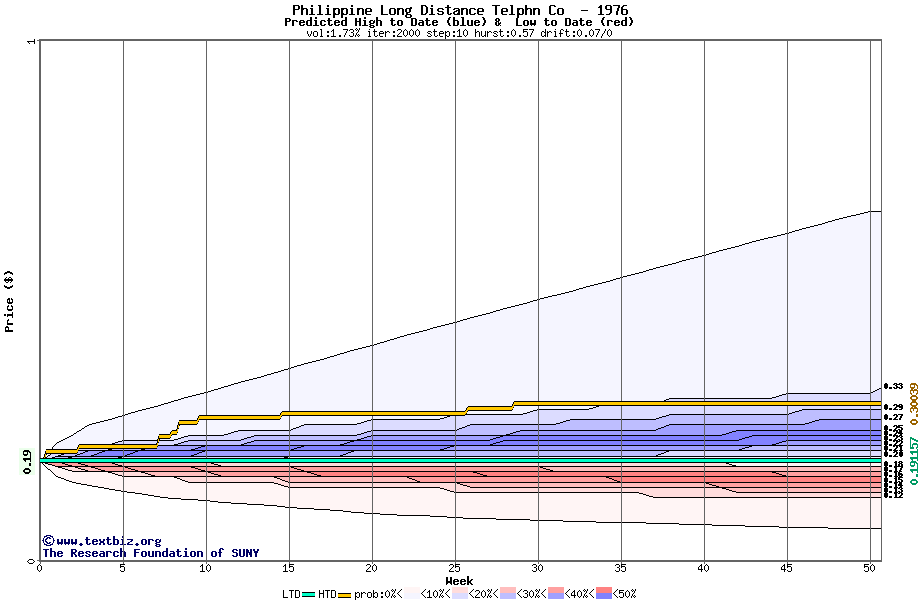Click the copyright symbol before www.textbiz.org
Viewport: 920px width, 600px height.
click(48, 541)
